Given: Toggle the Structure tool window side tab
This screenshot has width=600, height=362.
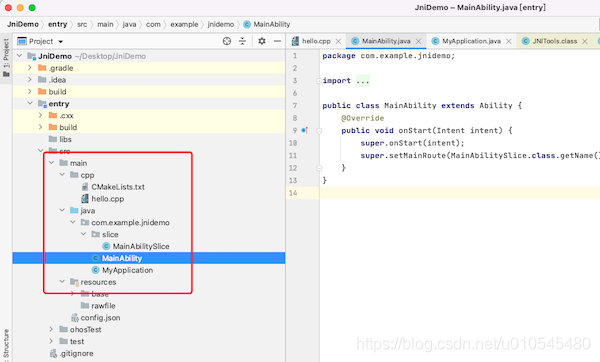Looking at the screenshot, I should click(x=6, y=344).
